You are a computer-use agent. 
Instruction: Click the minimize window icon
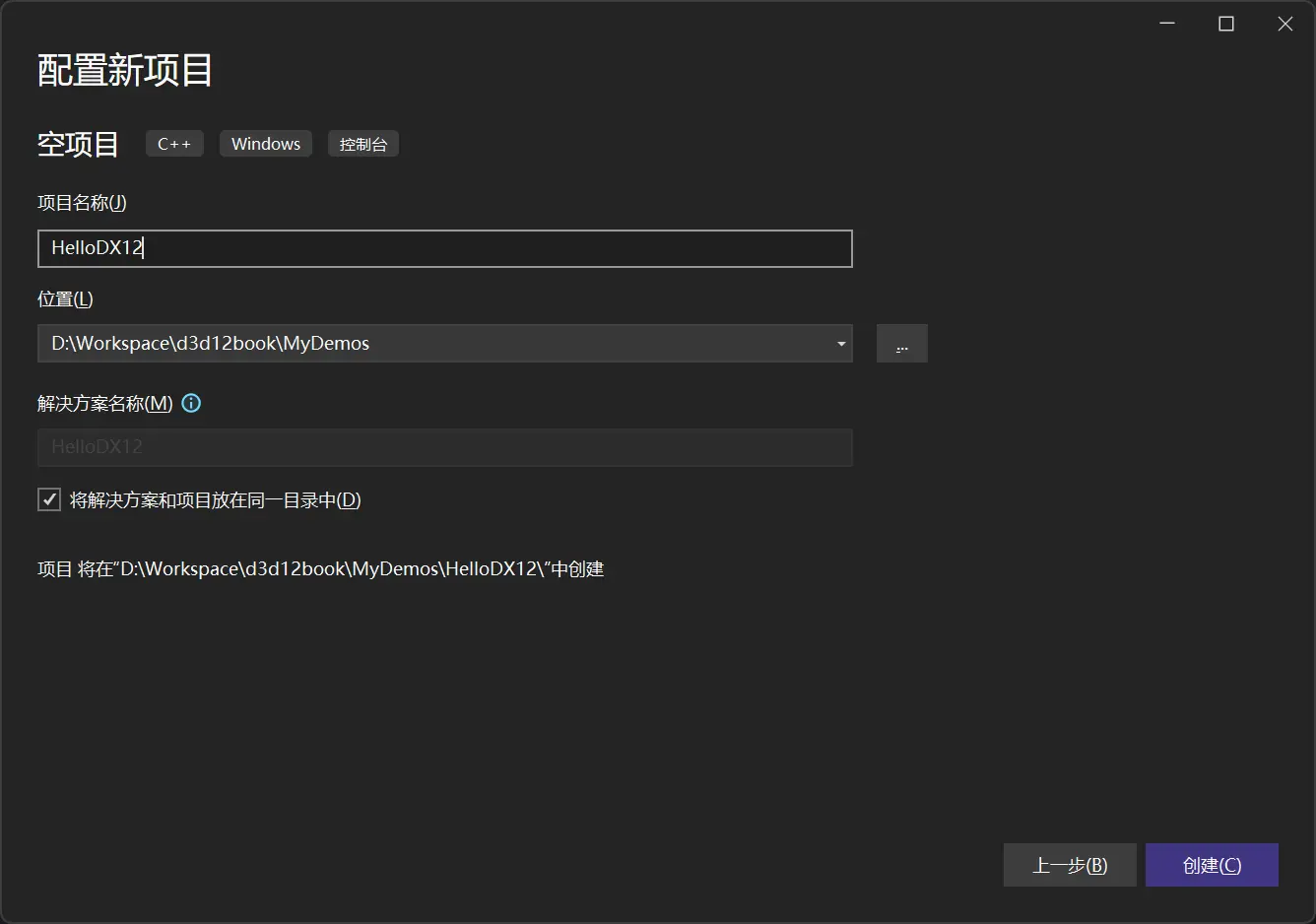click(x=1167, y=23)
